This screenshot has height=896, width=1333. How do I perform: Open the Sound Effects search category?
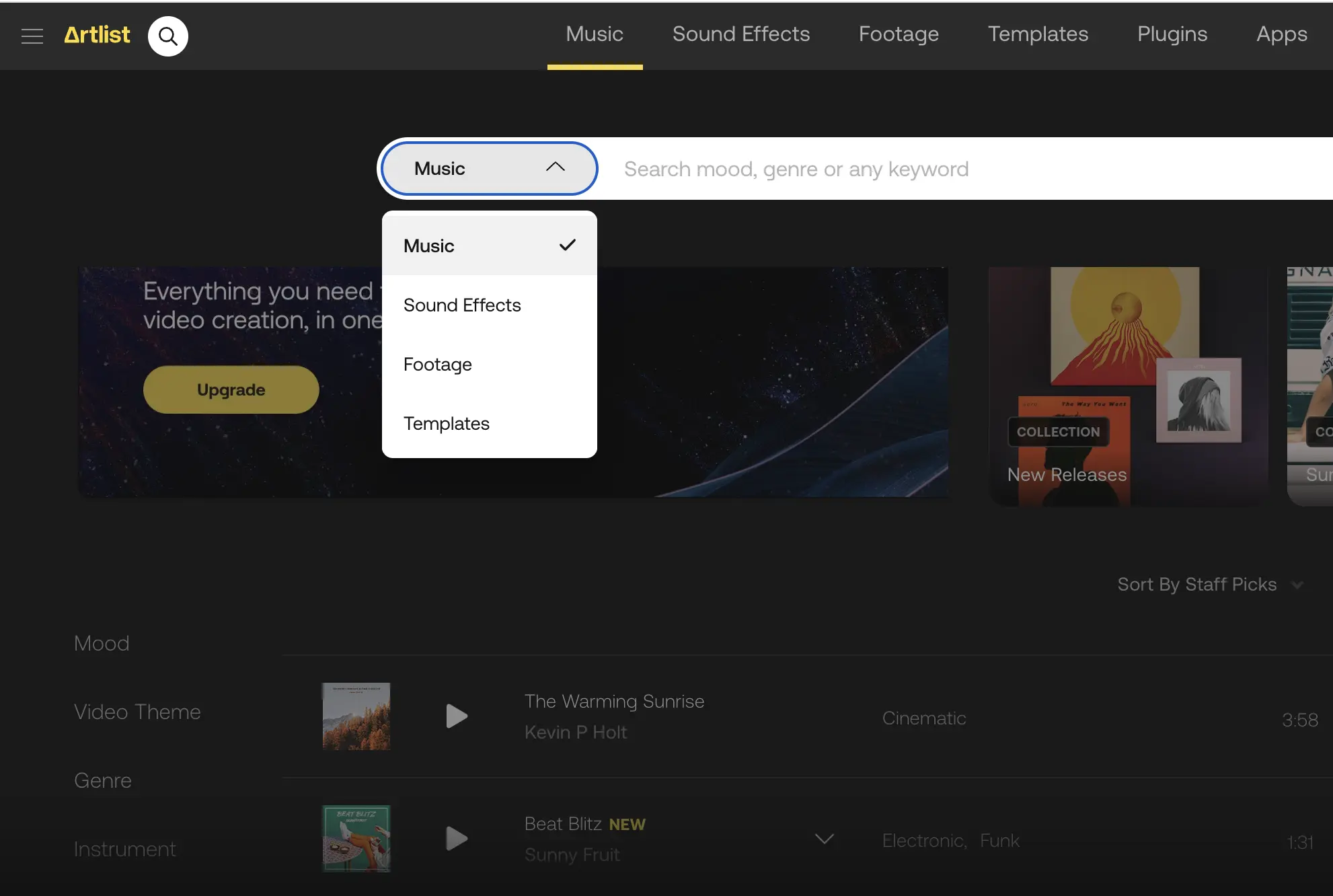point(462,305)
